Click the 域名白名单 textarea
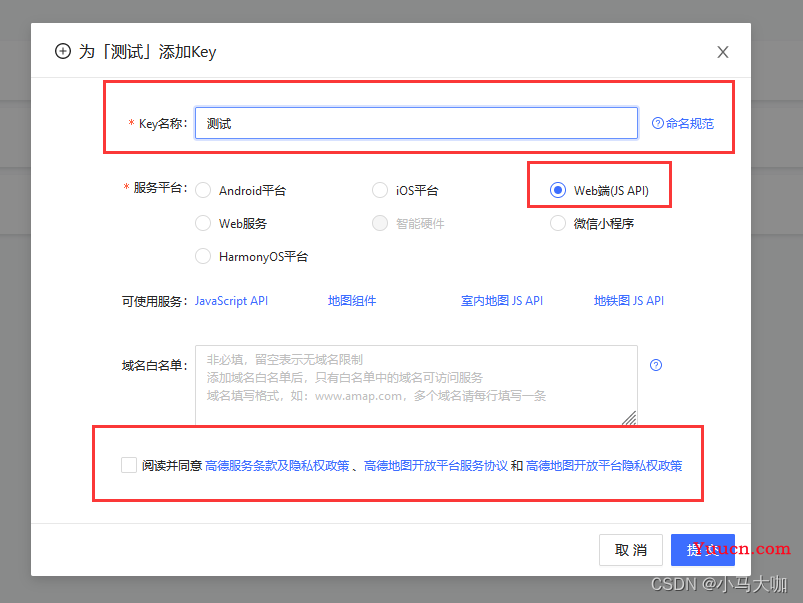This screenshot has width=803, height=603. pos(416,385)
